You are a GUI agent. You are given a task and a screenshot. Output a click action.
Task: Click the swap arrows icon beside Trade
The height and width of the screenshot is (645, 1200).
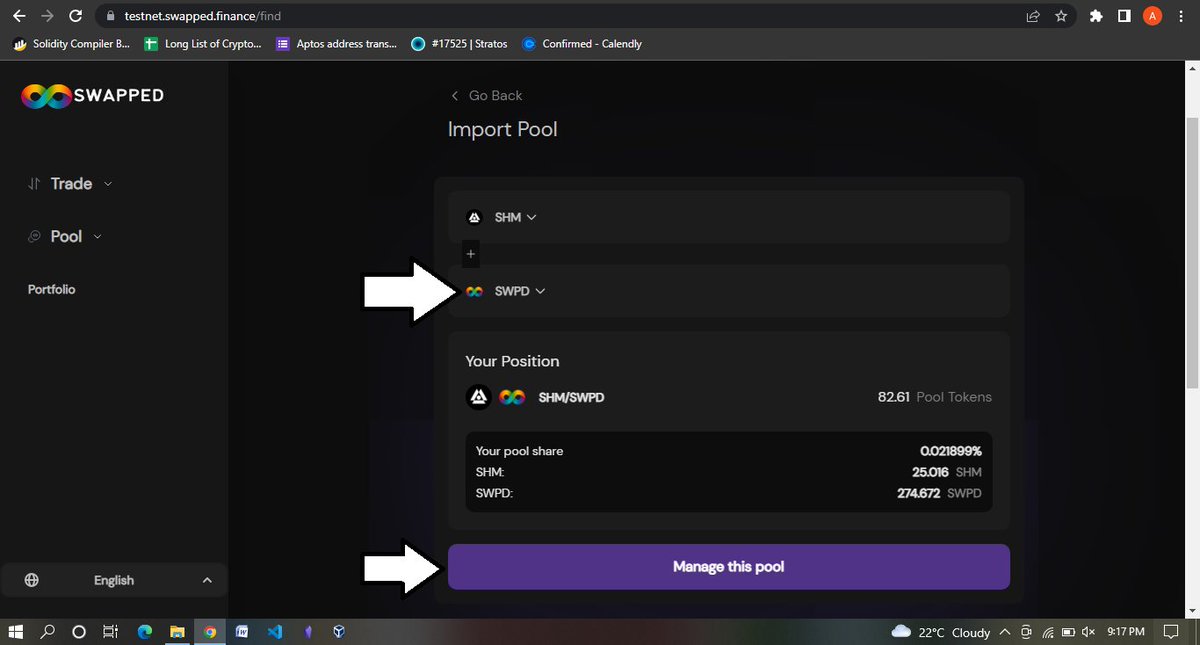click(x=34, y=184)
